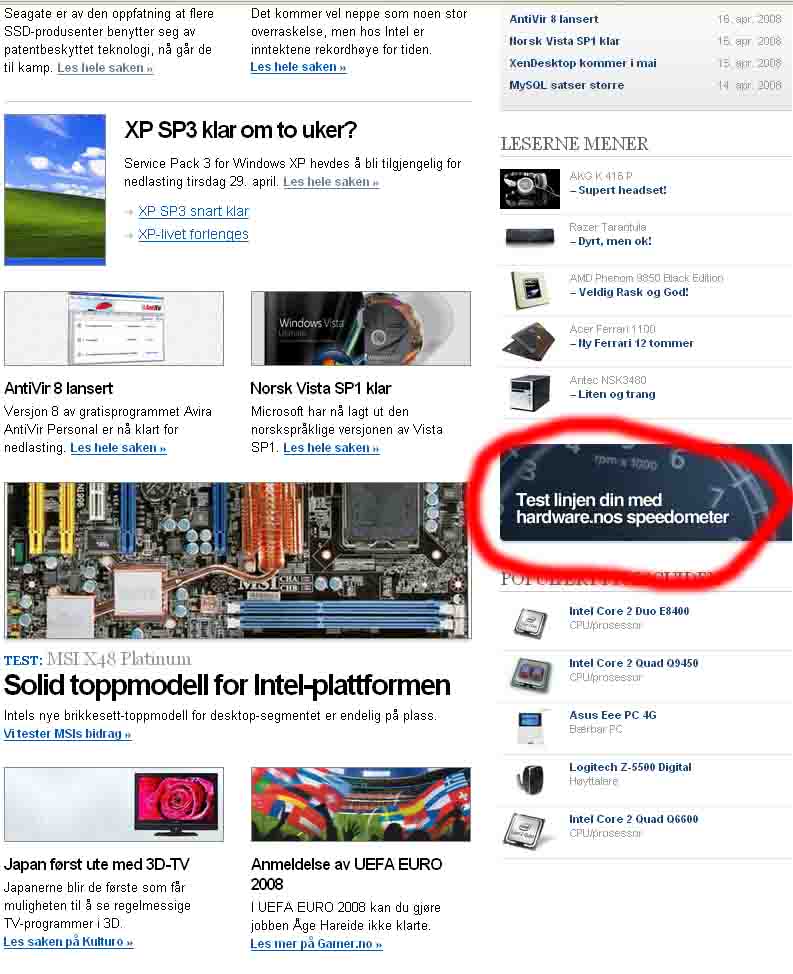Click the '16. apr. 2008' date text
The width and height of the screenshot is (793, 974).
(749, 19)
